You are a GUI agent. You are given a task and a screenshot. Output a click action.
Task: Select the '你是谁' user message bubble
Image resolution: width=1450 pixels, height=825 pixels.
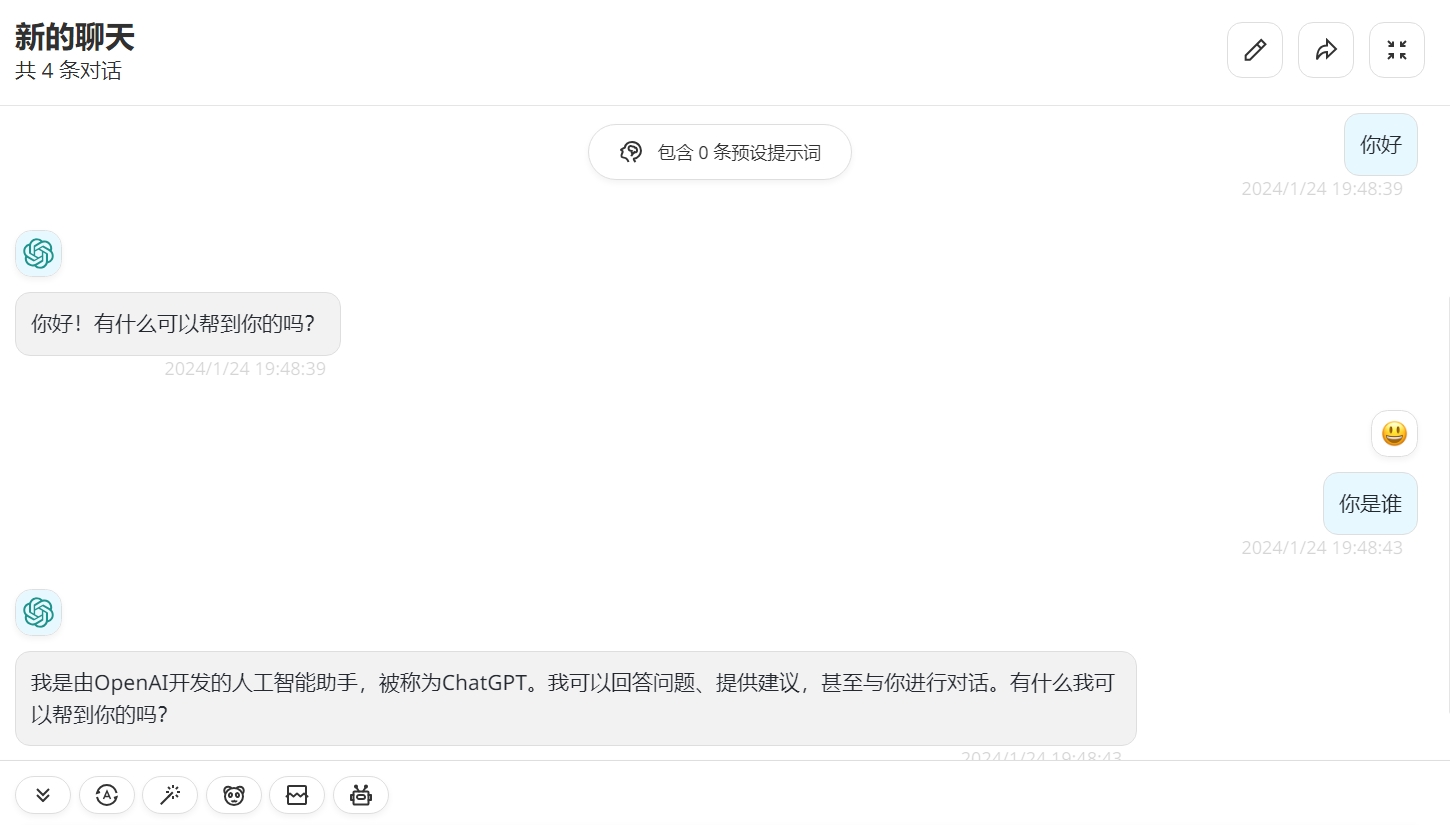click(x=1371, y=504)
